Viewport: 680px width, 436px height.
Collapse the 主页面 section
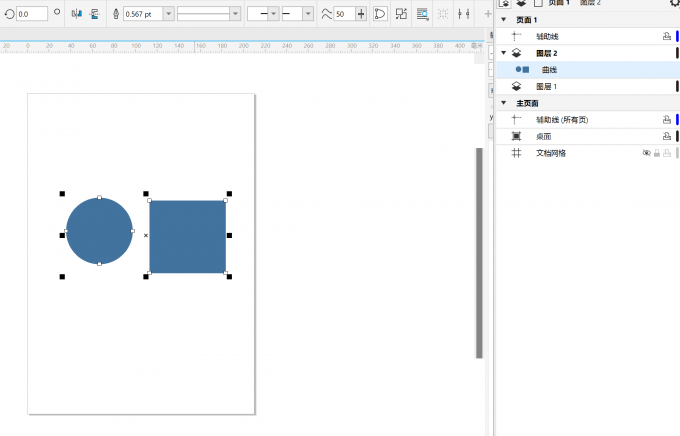click(503, 103)
